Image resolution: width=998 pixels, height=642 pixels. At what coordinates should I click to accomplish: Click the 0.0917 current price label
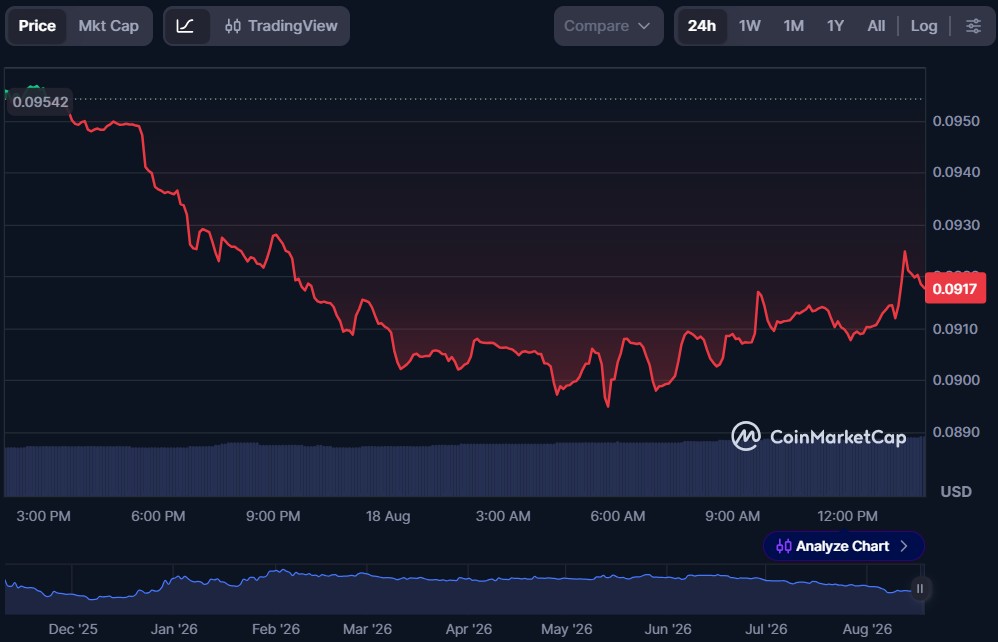[x=955, y=288]
